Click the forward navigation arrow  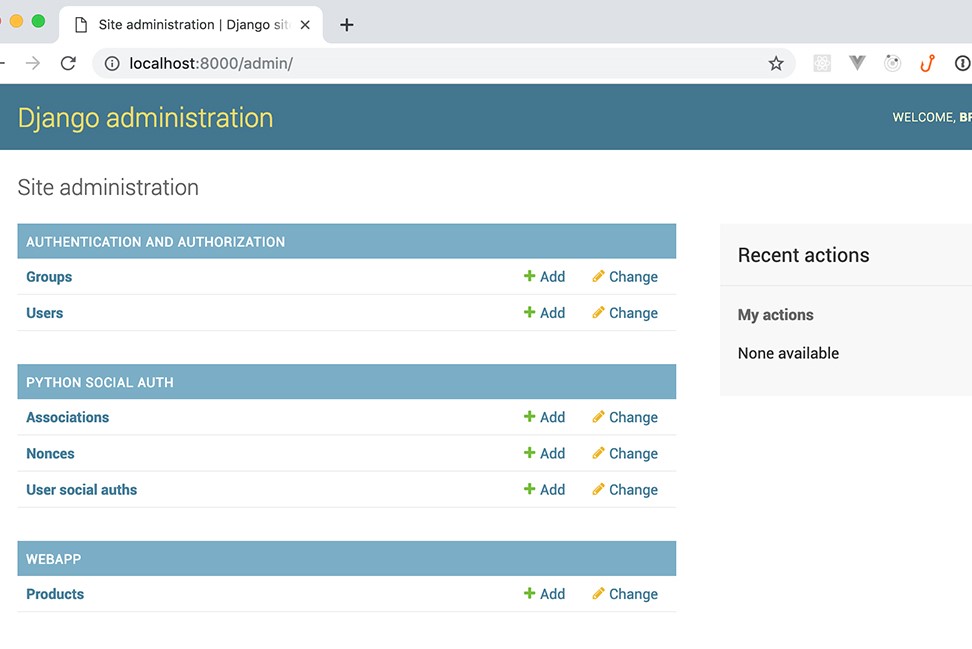point(33,63)
